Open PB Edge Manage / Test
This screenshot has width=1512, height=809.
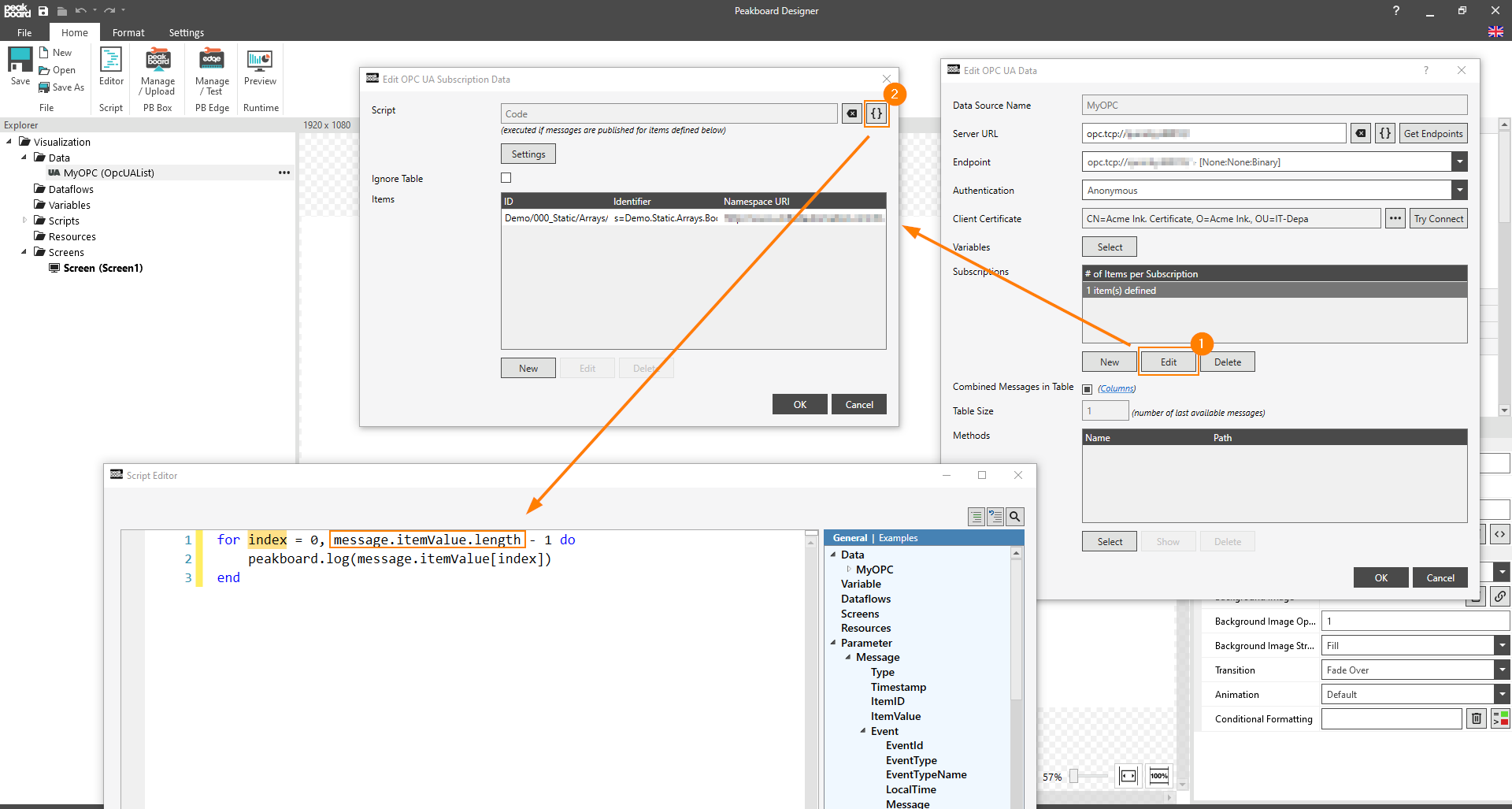point(212,71)
